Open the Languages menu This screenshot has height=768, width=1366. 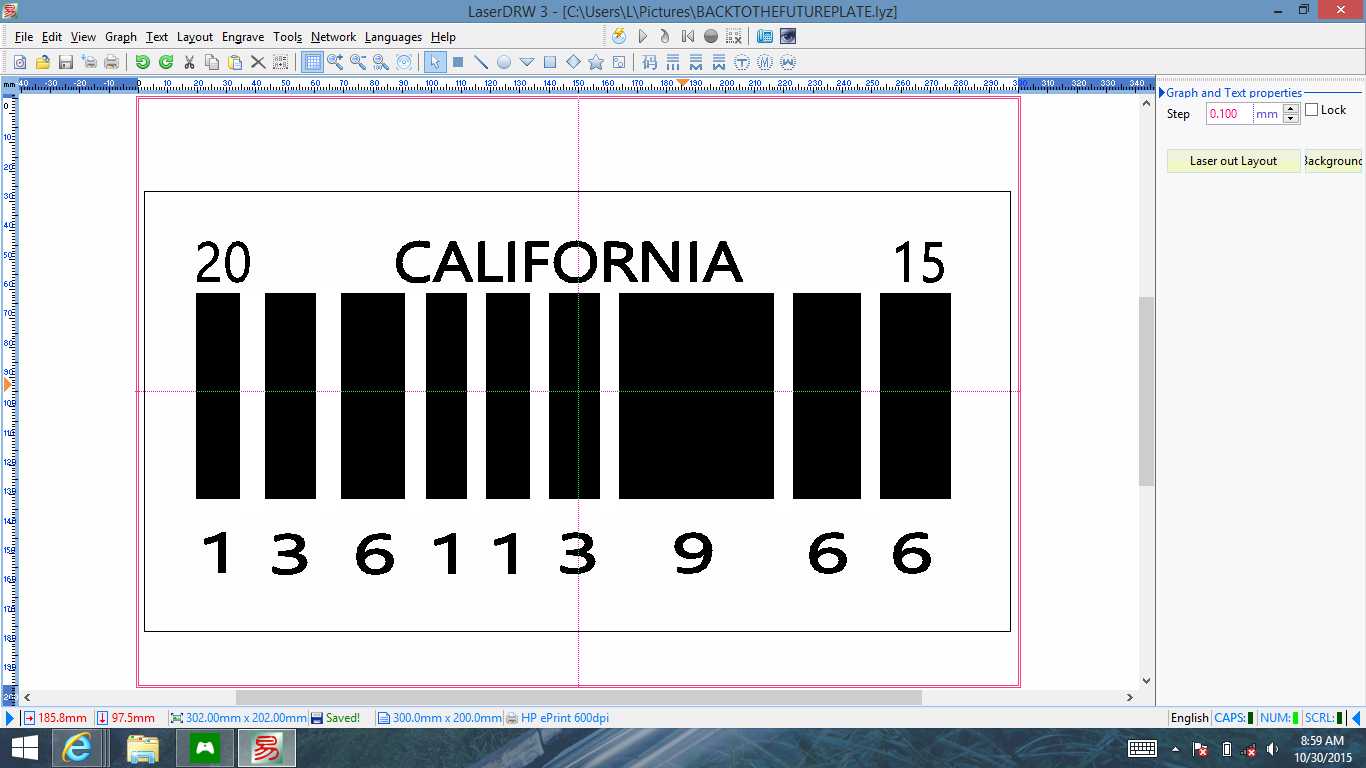pos(393,37)
